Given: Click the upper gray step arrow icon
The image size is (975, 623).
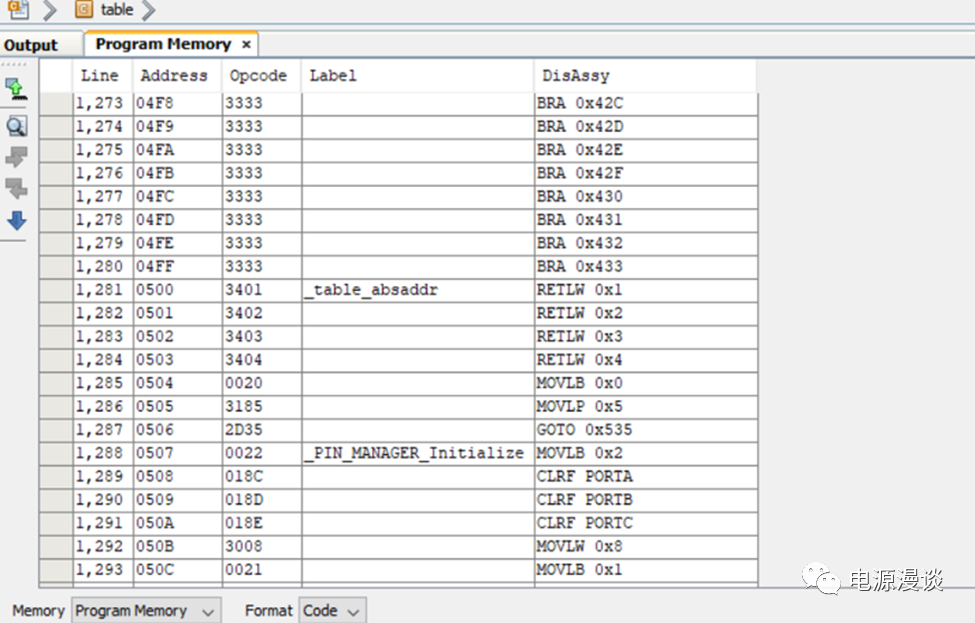Looking at the screenshot, I should pos(16,157).
